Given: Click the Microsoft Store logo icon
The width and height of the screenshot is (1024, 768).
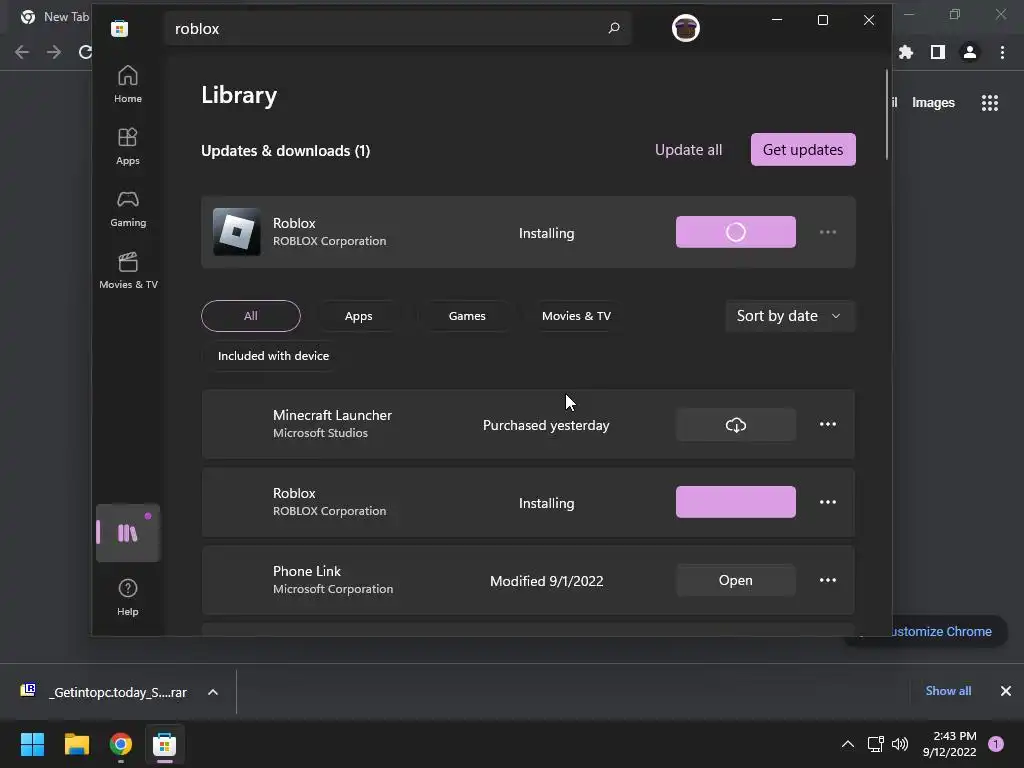Looking at the screenshot, I should pos(120,28).
